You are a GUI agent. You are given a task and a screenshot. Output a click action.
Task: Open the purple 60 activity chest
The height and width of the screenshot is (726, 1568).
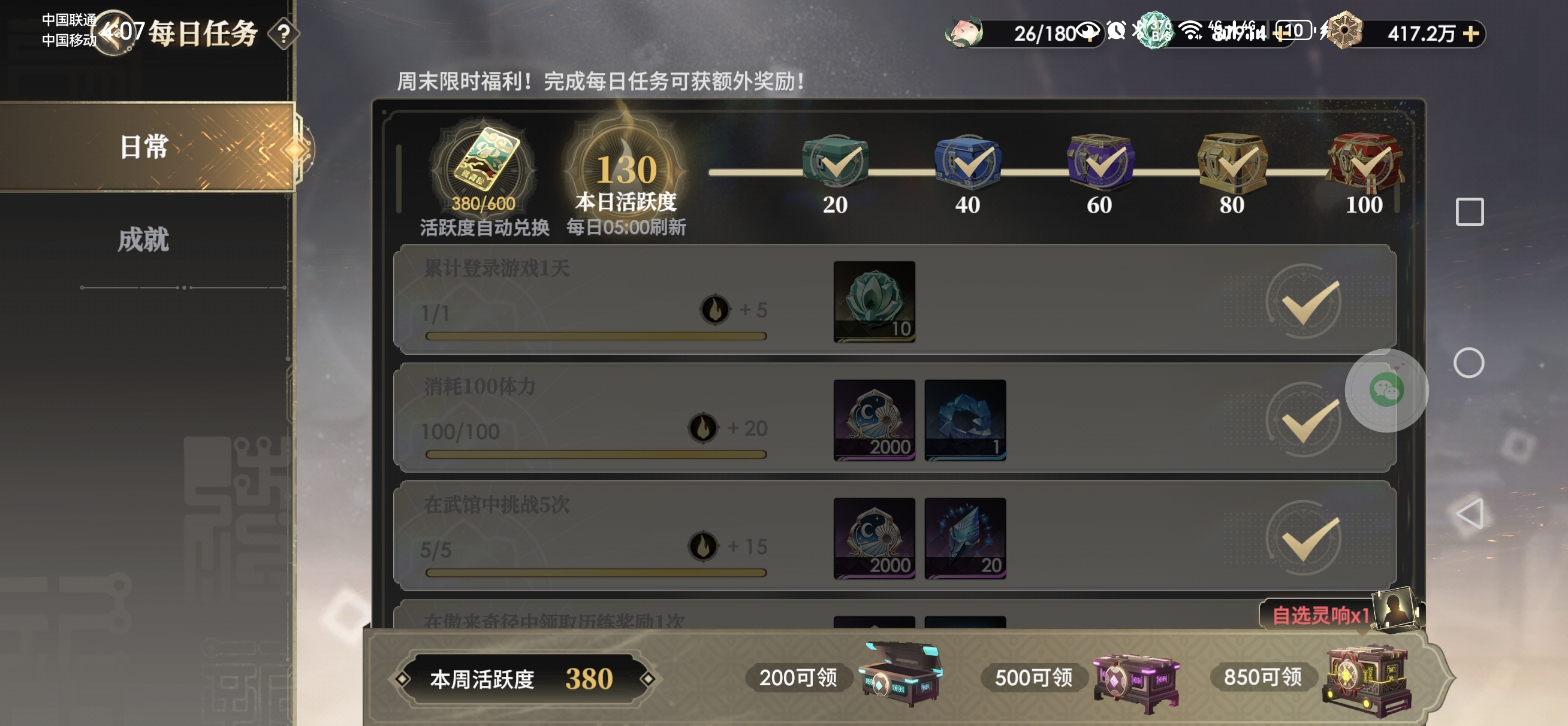point(1100,161)
